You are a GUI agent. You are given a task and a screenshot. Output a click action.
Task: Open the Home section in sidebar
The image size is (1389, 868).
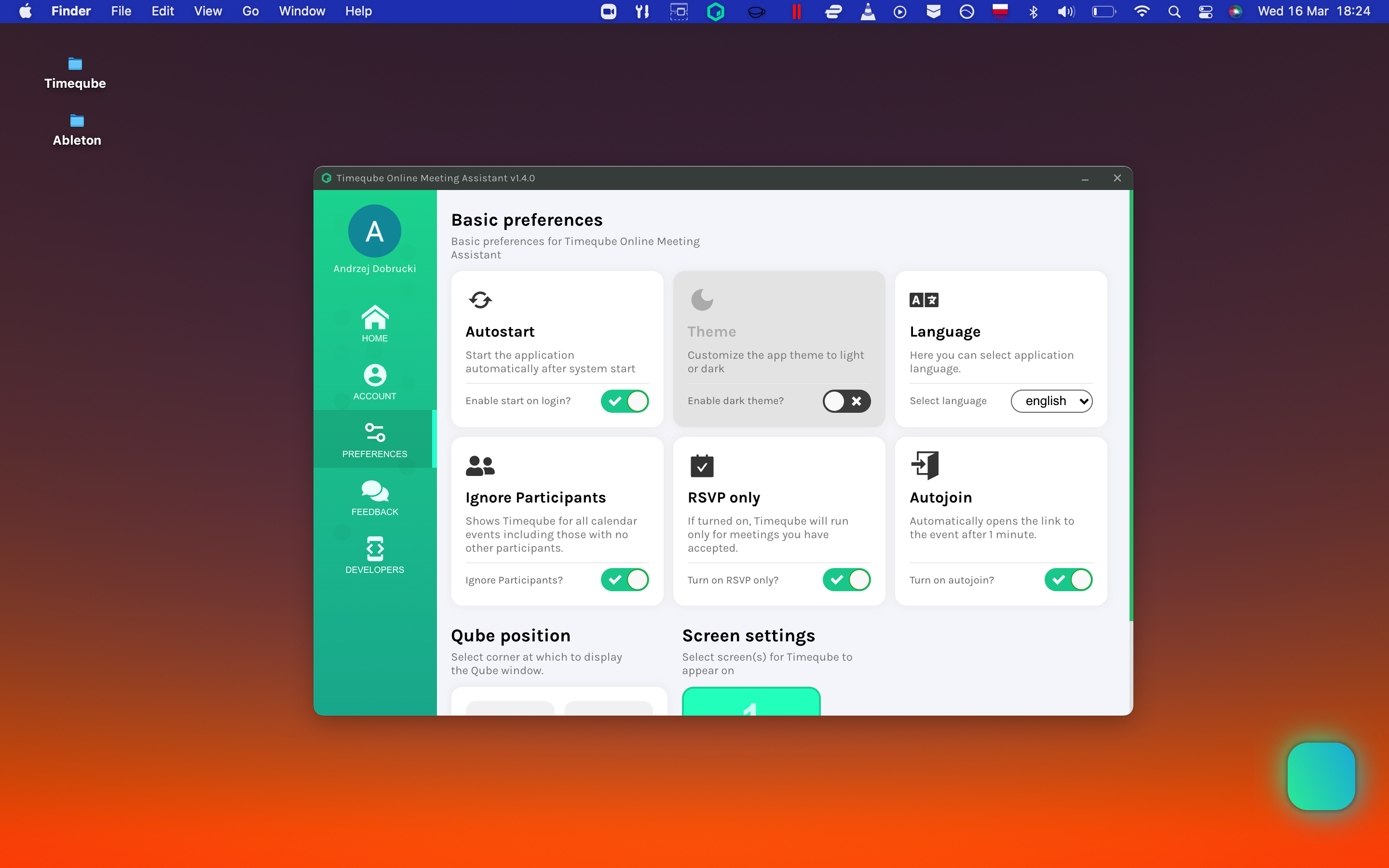tap(374, 324)
